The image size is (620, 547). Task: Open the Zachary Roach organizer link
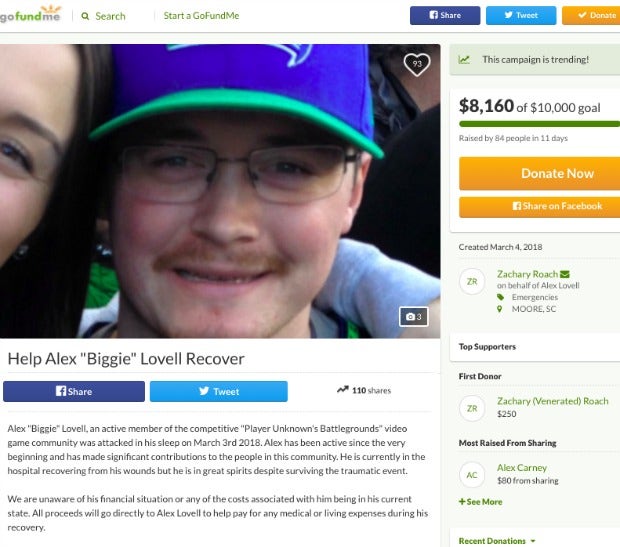(x=527, y=274)
